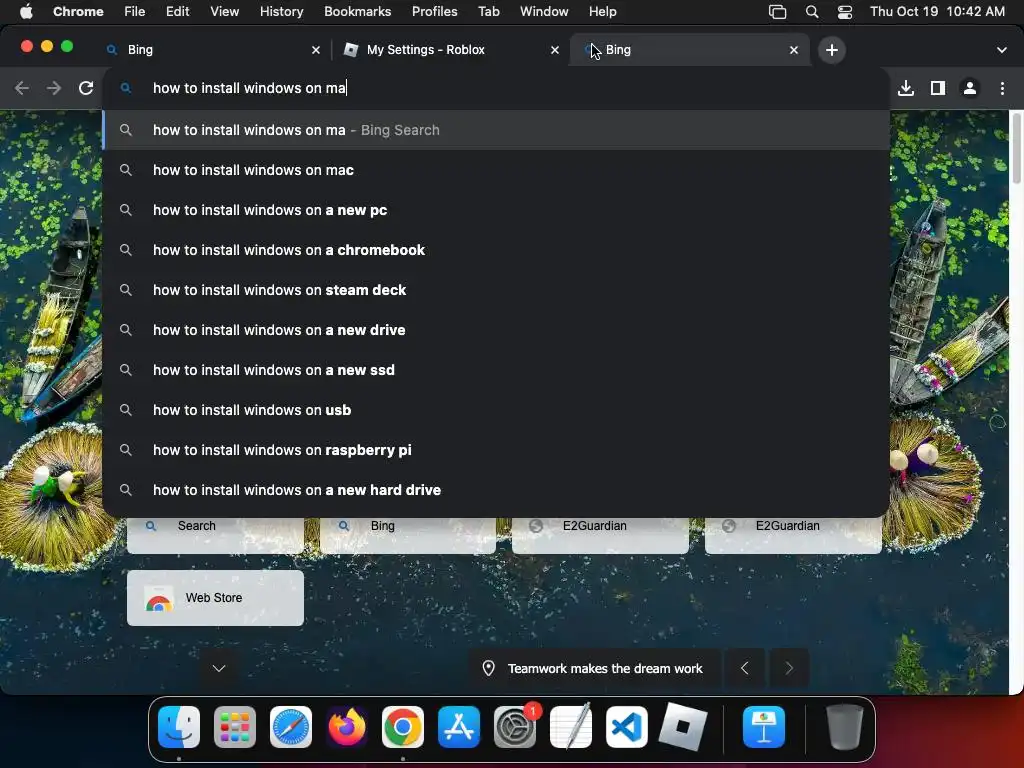Open the first E2Guardian quick link
Viewport: 1024px width, 768px height.
tap(600, 534)
